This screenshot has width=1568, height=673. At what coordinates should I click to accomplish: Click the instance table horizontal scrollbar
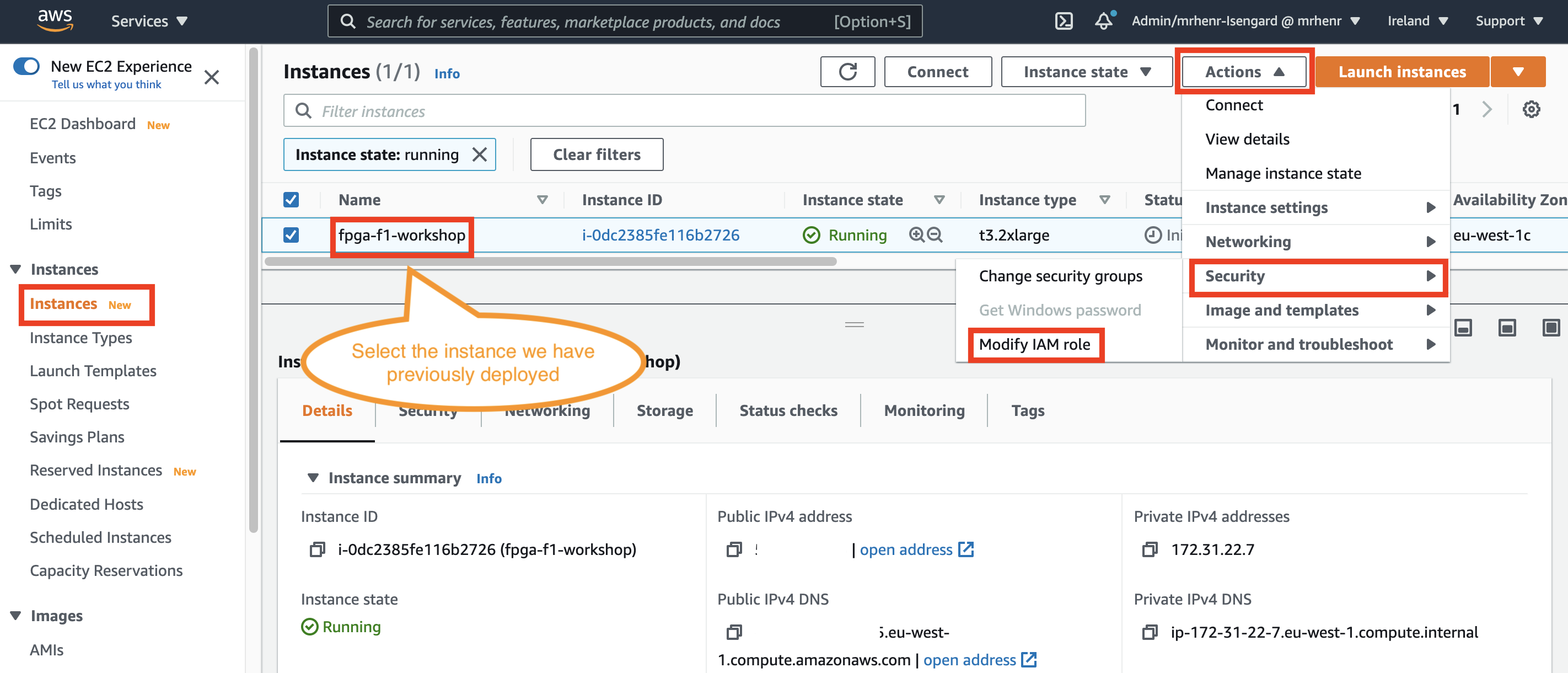click(550, 261)
